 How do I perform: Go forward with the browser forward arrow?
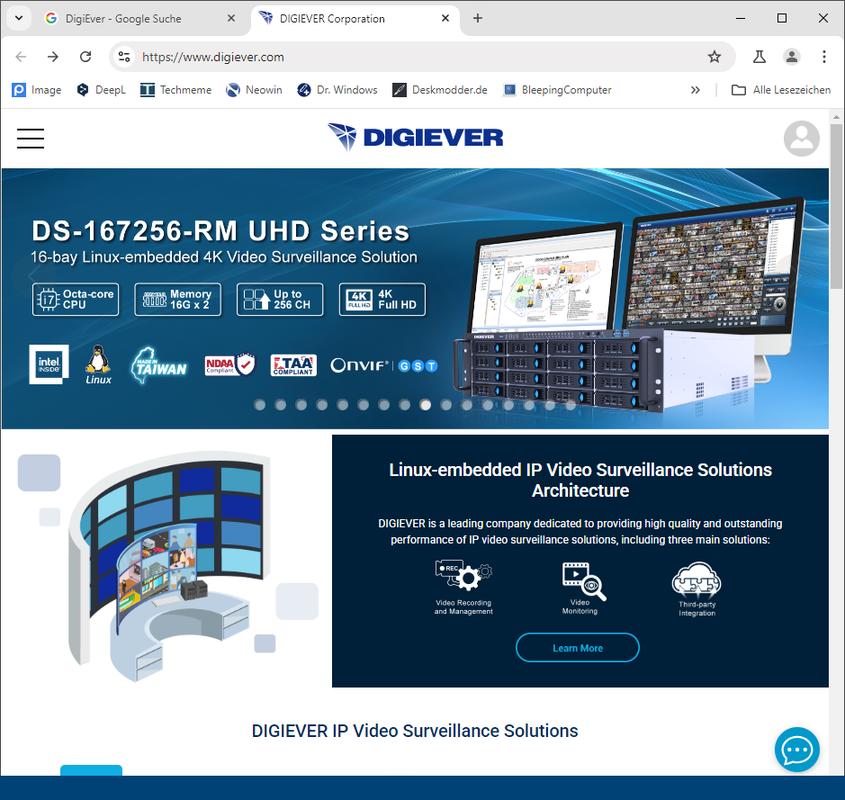tap(53, 57)
